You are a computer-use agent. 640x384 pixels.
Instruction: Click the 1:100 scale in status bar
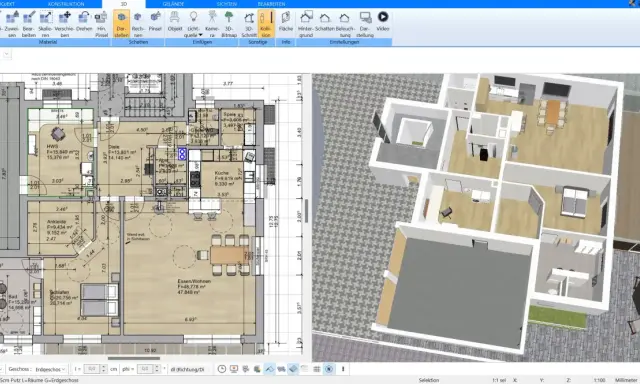pyautogui.click(x=600, y=380)
